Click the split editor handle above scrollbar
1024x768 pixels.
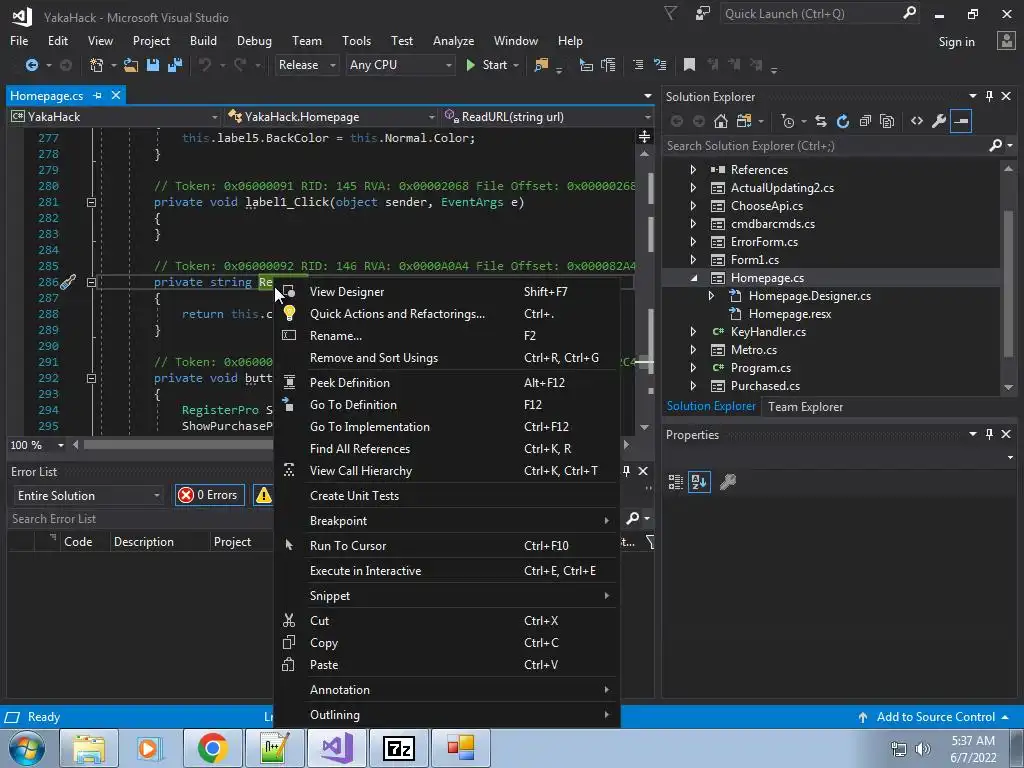click(645, 136)
